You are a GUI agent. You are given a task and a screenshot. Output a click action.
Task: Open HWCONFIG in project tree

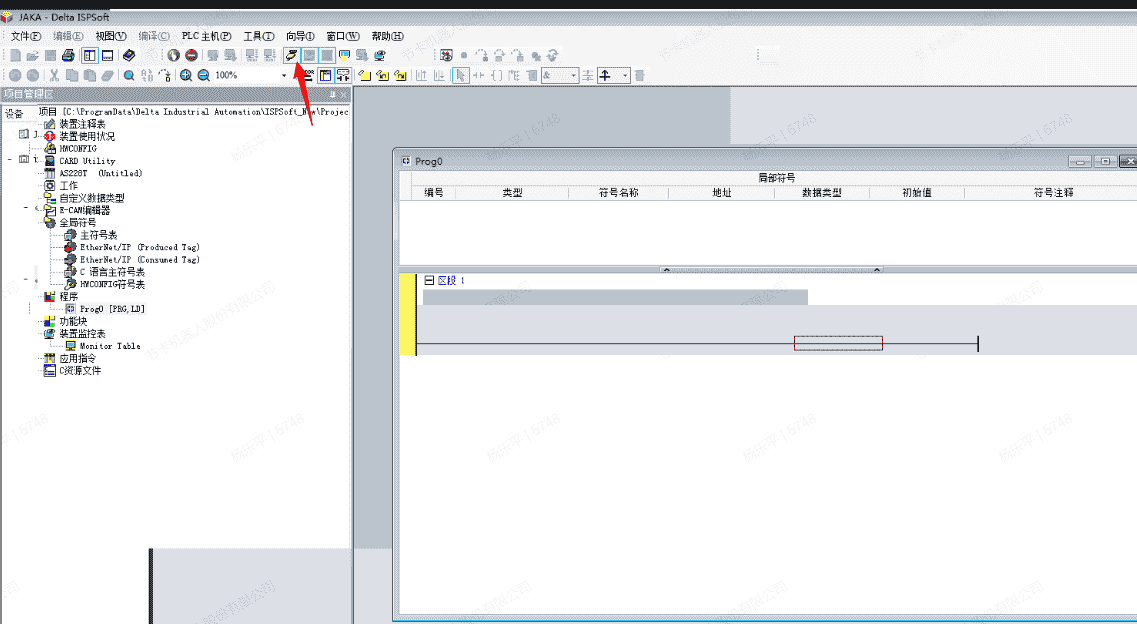(78, 148)
